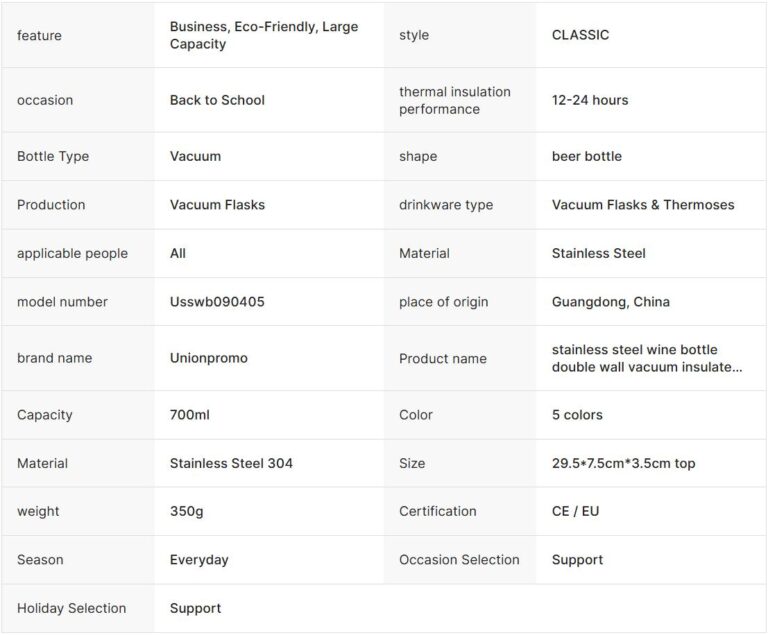Click the 'Guangdong, China' place of origin
Viewport: 768px width, 635px height.
click(610, 302)
